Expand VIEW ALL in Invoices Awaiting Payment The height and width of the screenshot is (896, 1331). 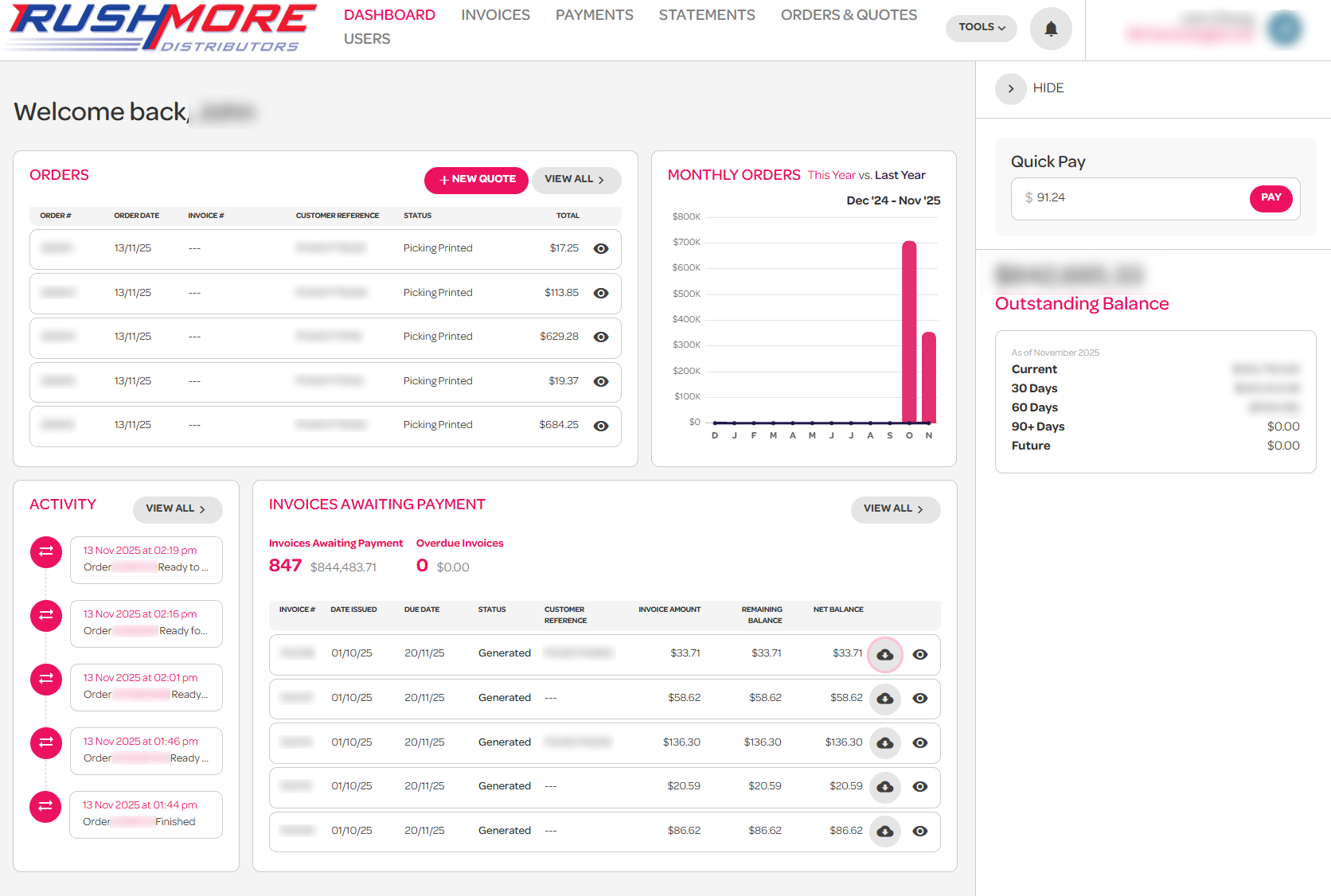pyautogui.click(x=895, y=509)
